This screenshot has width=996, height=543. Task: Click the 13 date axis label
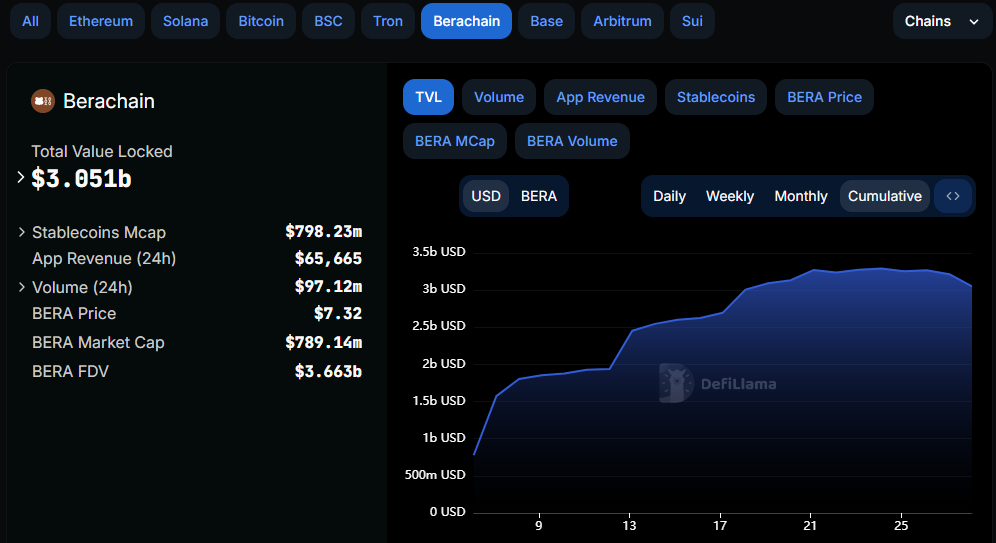pos(629,525)
